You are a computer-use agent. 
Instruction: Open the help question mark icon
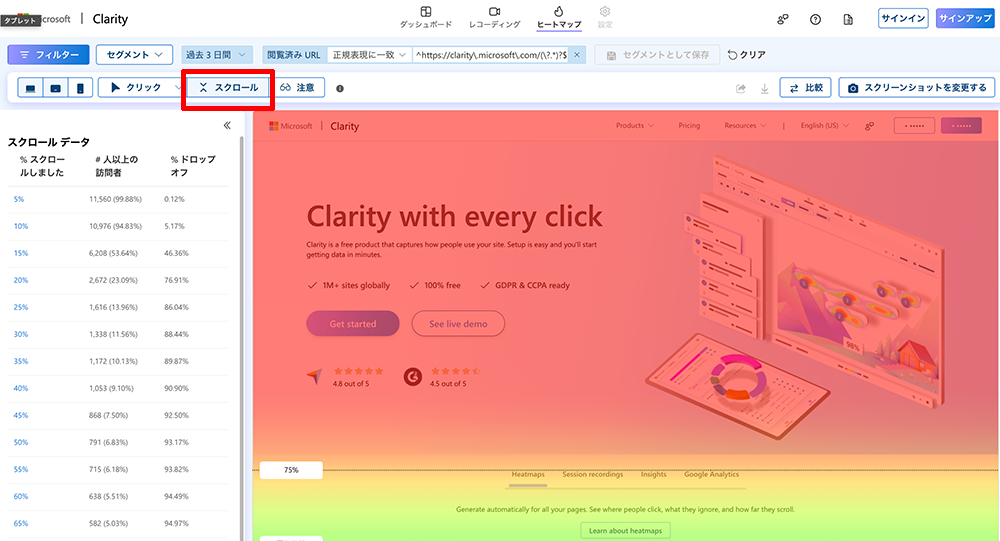click(815, 19)
